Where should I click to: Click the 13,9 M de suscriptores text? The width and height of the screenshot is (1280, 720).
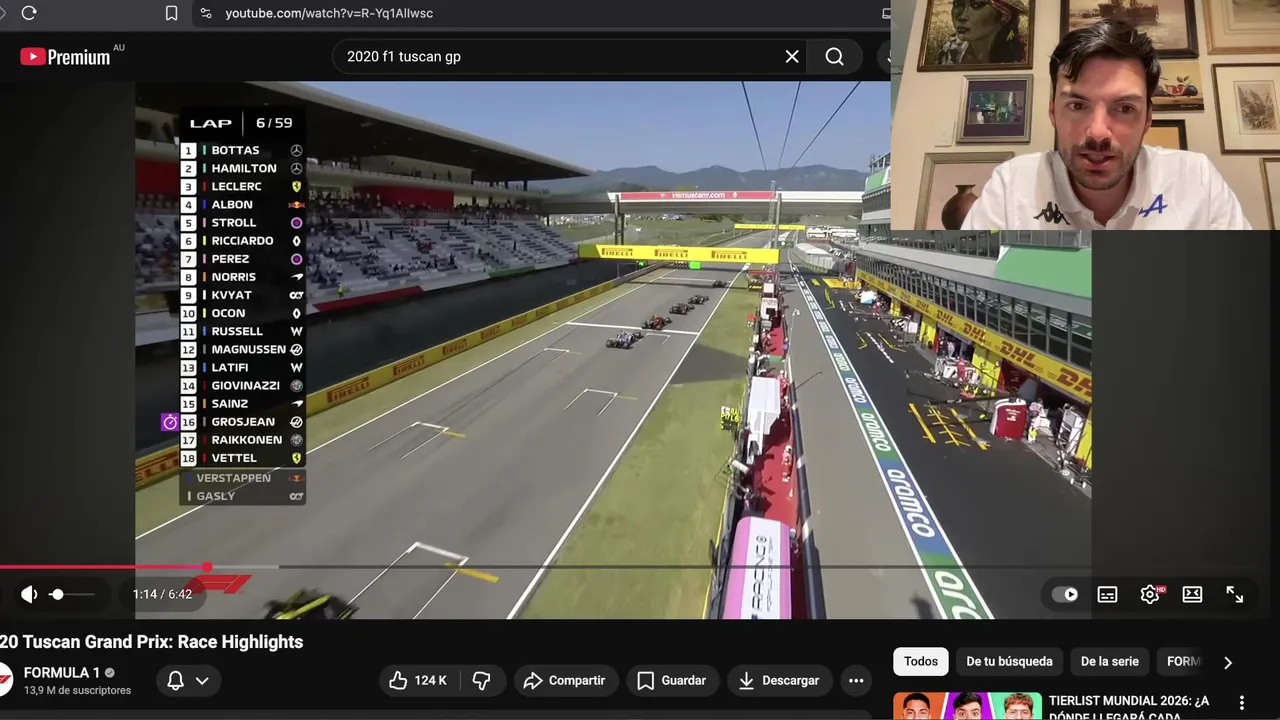tap(77, 691)
